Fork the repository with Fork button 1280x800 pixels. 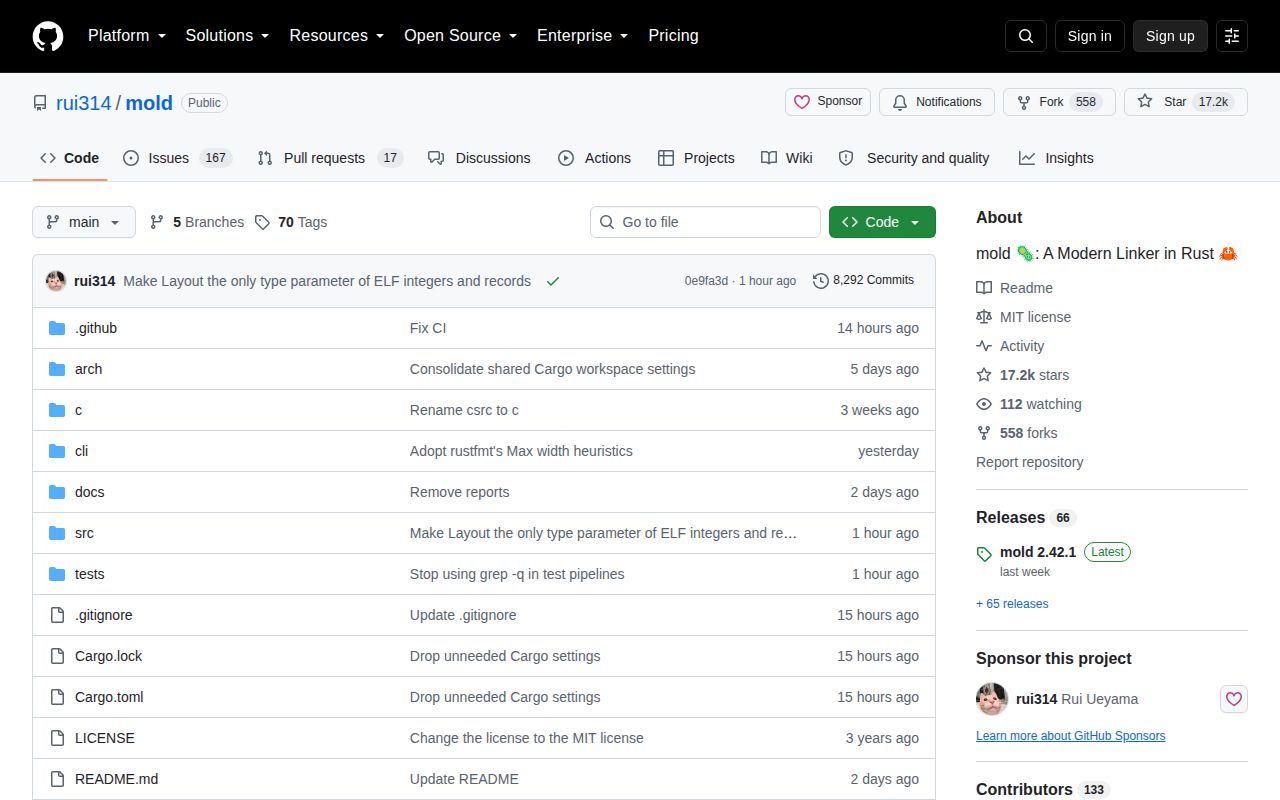click(x=1059, y=102)
